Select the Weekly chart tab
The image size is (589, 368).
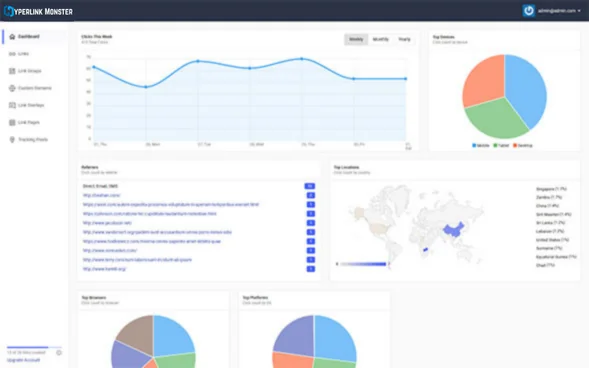(x=356, y=39)
